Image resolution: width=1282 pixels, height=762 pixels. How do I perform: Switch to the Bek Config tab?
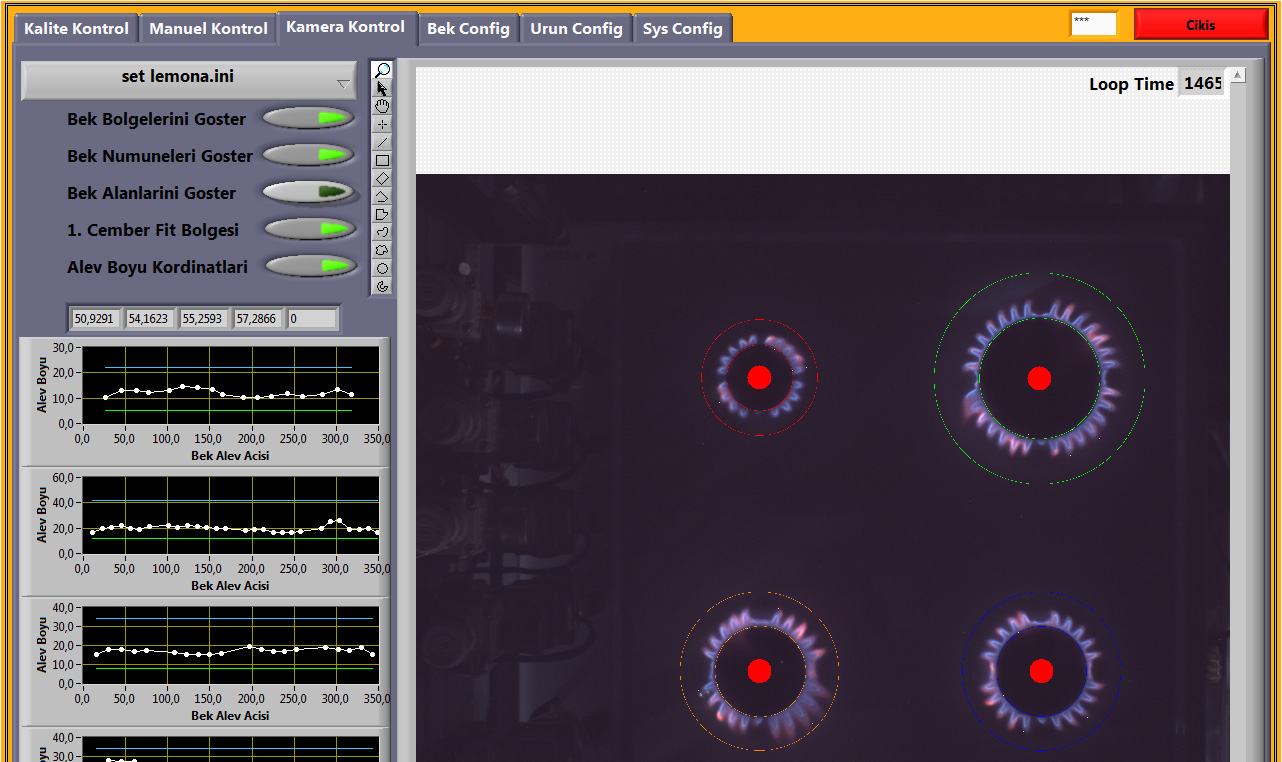point(468,29)
